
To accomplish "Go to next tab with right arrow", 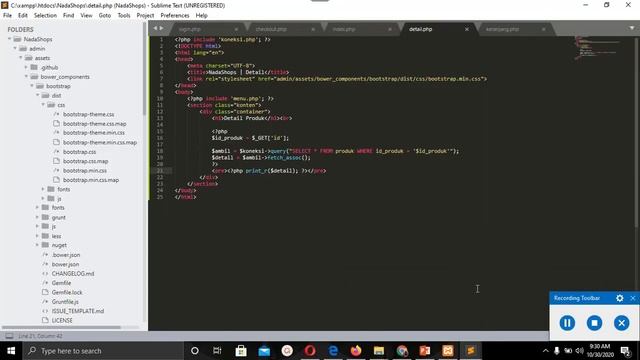I will (x=162, y=28).
